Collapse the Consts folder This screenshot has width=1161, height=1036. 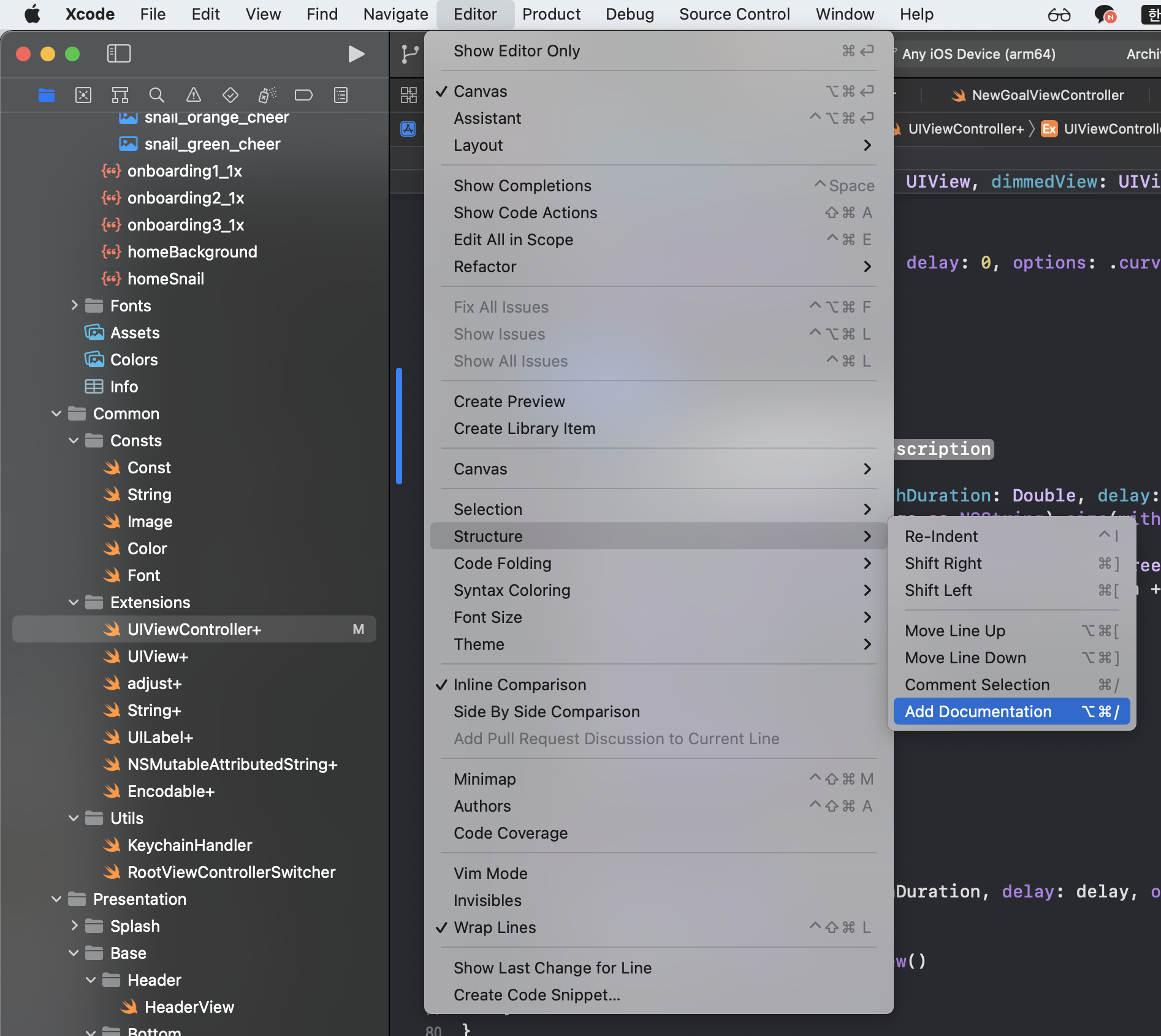74,441
